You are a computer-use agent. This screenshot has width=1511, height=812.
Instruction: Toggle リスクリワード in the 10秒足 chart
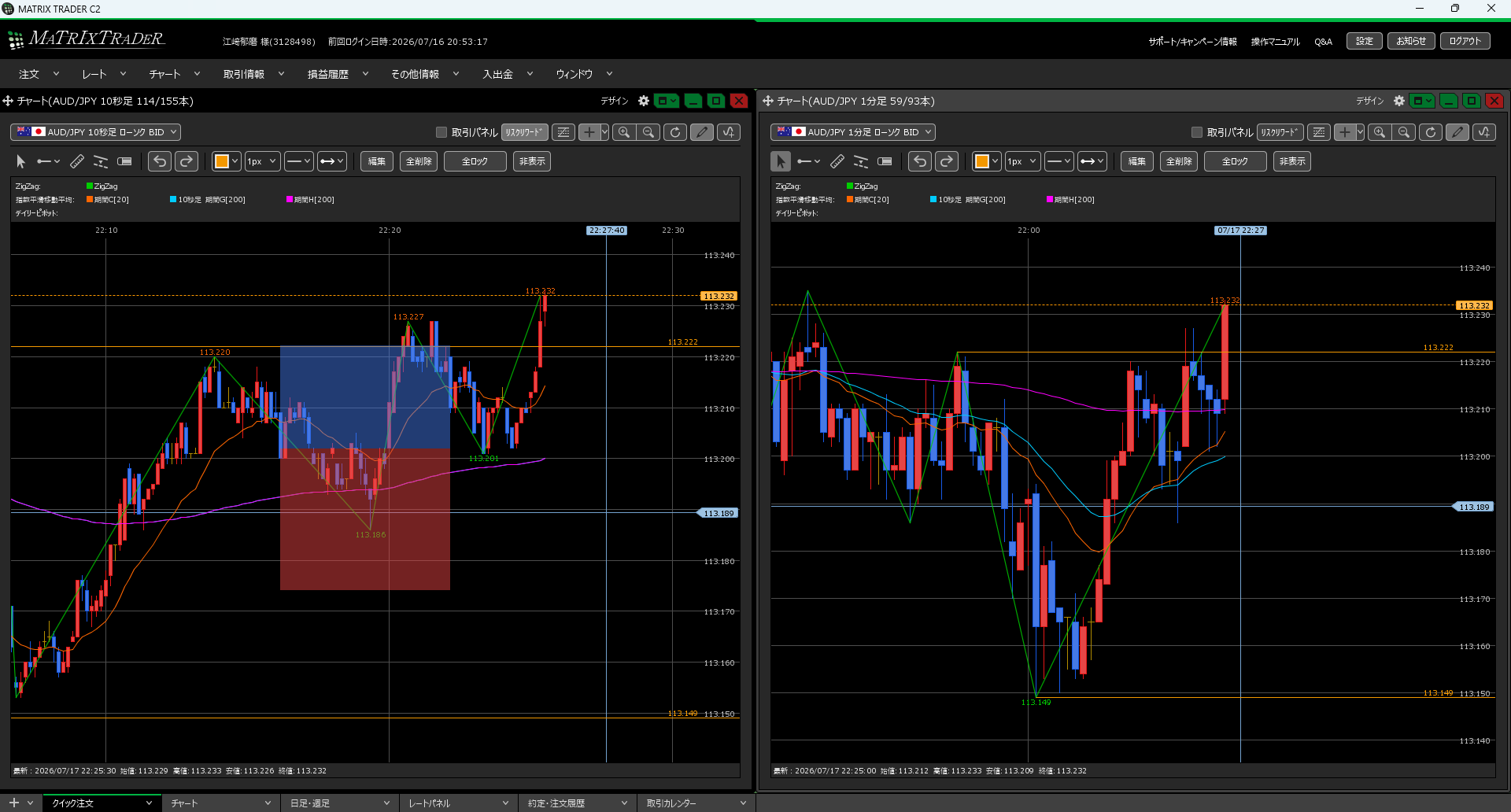(x=524, y=132)
